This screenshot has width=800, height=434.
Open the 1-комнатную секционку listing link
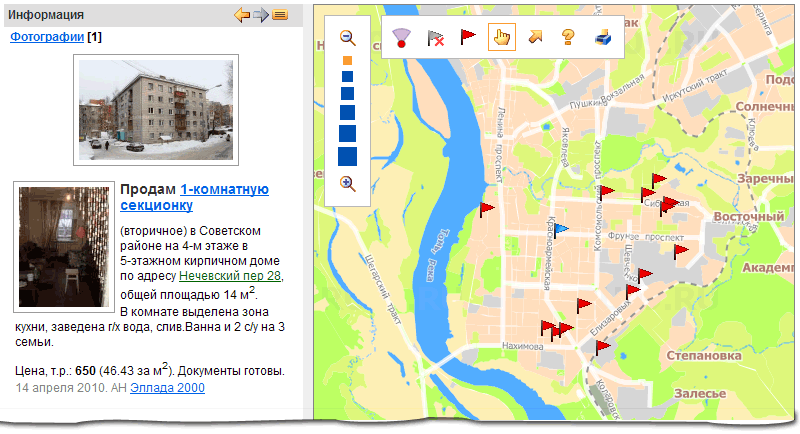(x=194, y=197)
